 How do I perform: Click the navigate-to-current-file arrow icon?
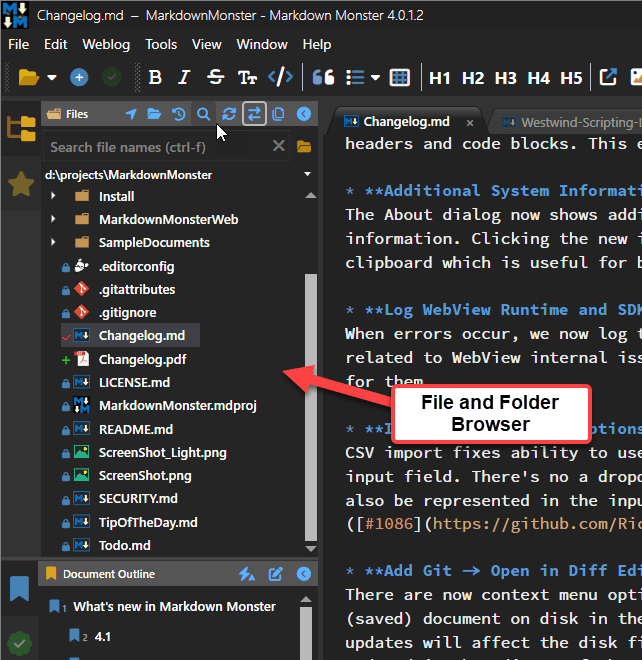coord(131,114)
